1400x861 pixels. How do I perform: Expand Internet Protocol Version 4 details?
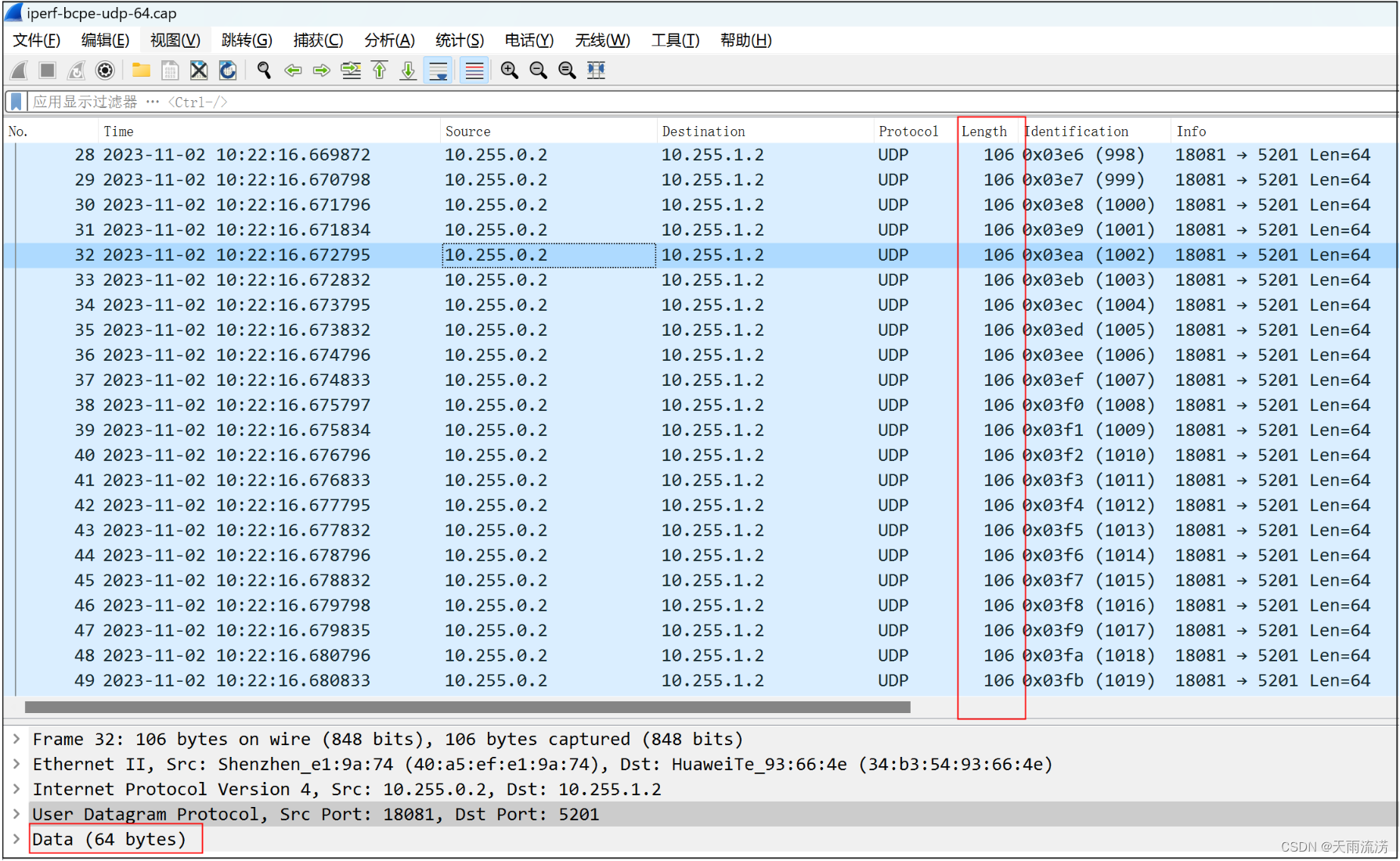pyautogui.click(x=16, y=788)
